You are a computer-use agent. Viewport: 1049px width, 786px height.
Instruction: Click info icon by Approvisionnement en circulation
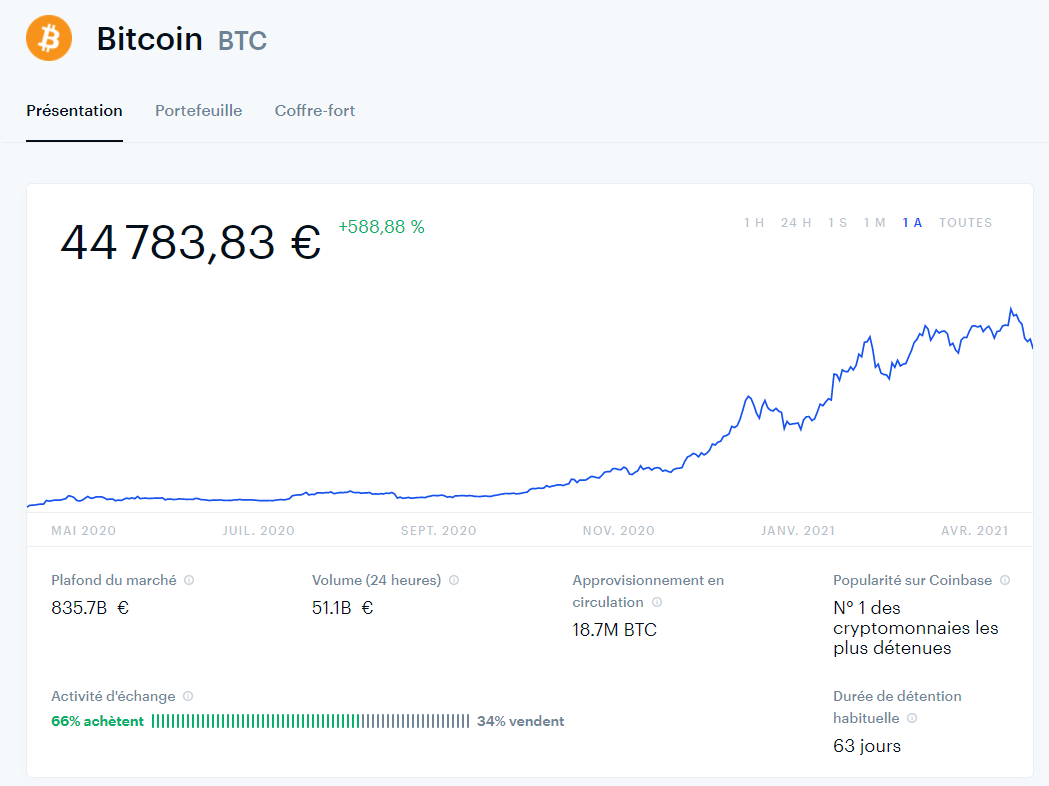coord(657,602)
